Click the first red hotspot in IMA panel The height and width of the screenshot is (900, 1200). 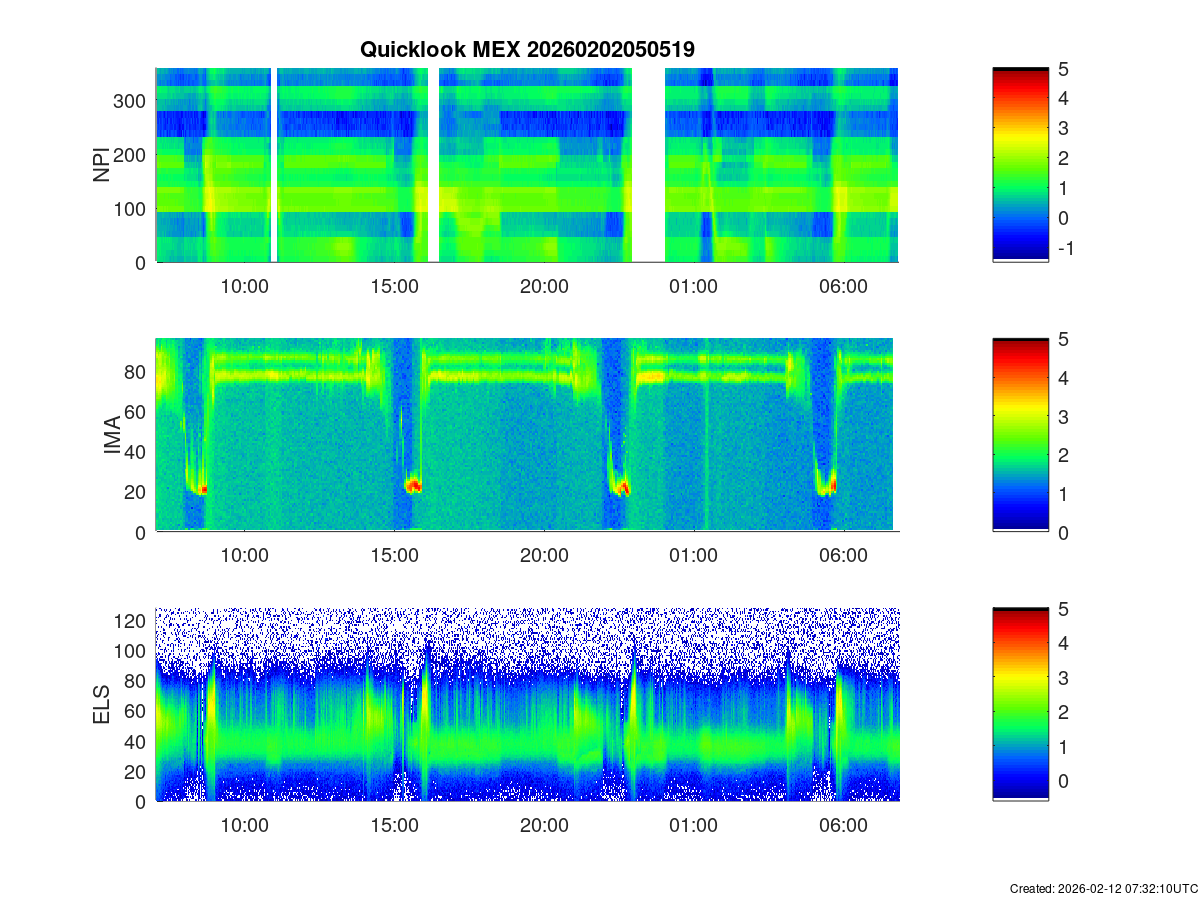[203, 490]
